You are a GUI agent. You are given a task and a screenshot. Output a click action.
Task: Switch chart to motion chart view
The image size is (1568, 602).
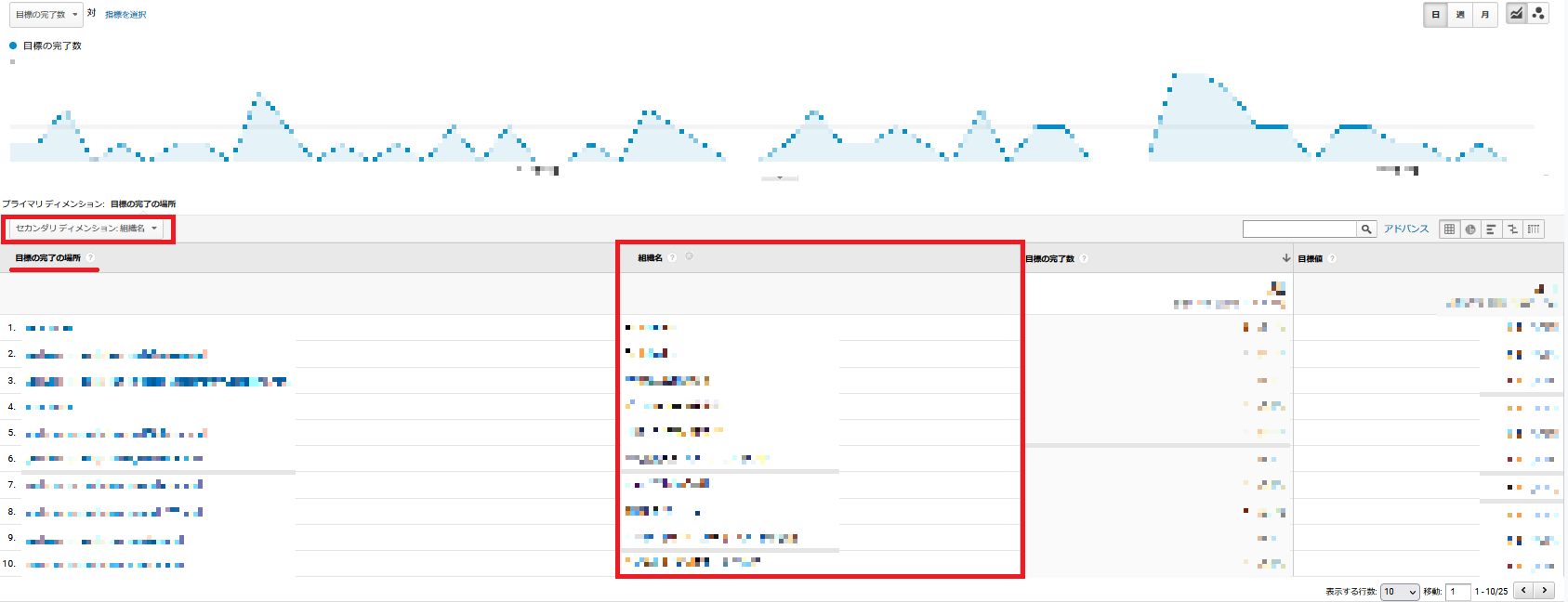[1538, 14]
